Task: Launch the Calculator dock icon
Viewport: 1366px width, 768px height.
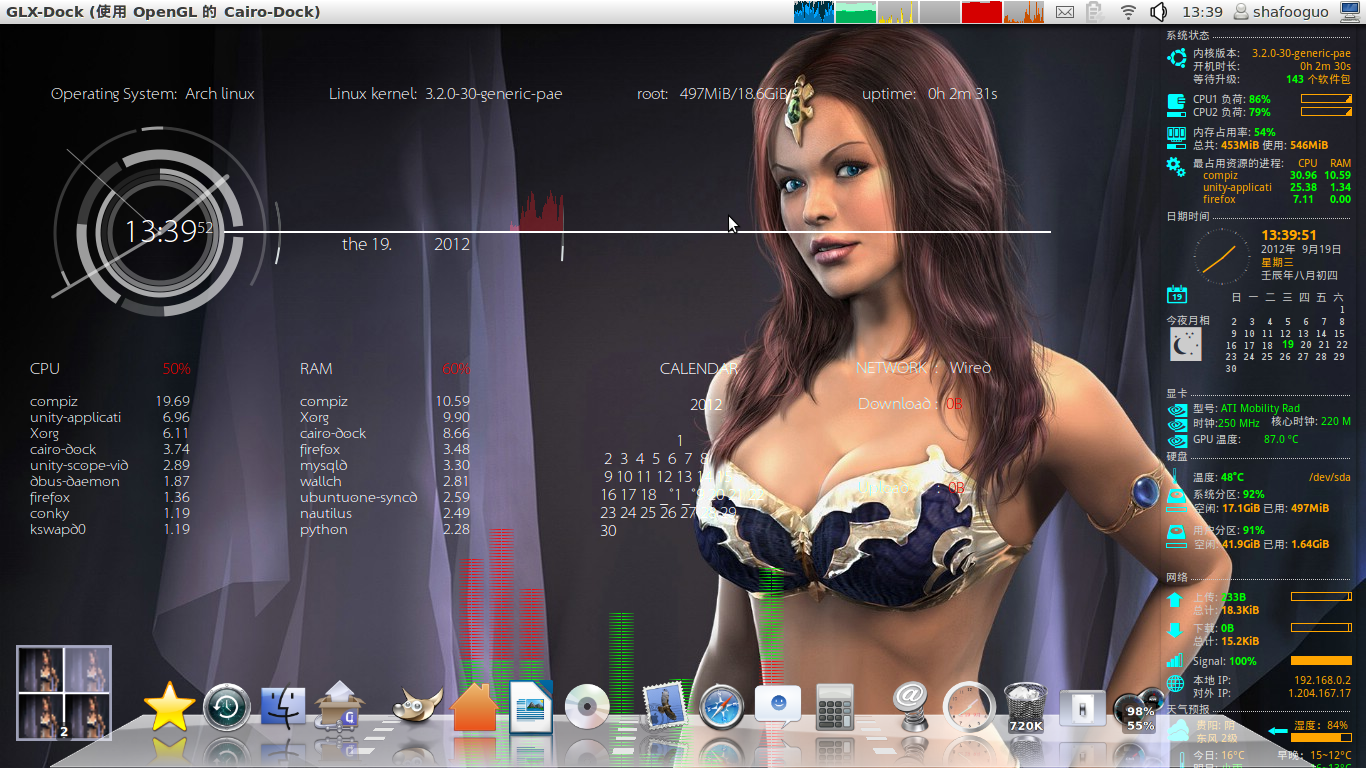Action: click(x=835, y=708)
